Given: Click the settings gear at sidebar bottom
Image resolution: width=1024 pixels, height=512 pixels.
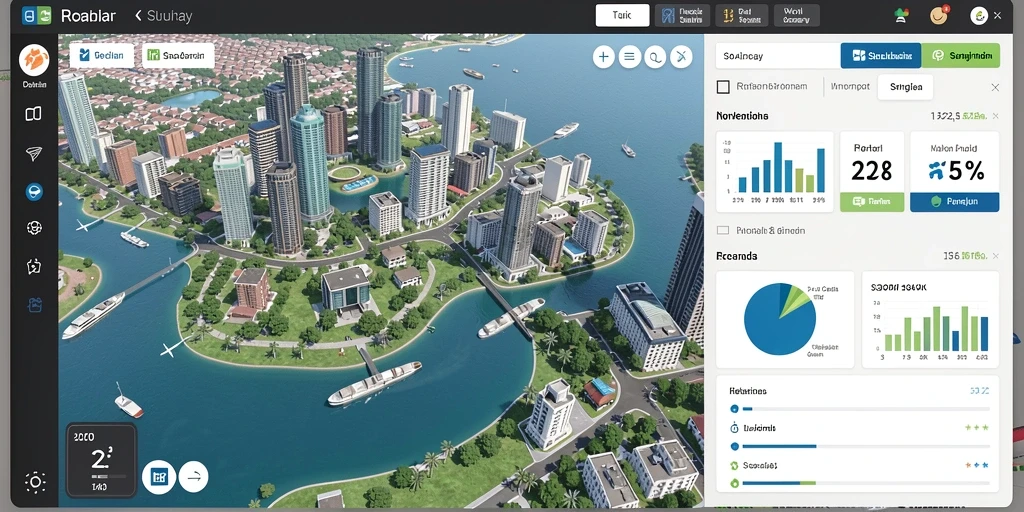Looking at the screenshot, I should pyautogui.click(x=35, y=483).
